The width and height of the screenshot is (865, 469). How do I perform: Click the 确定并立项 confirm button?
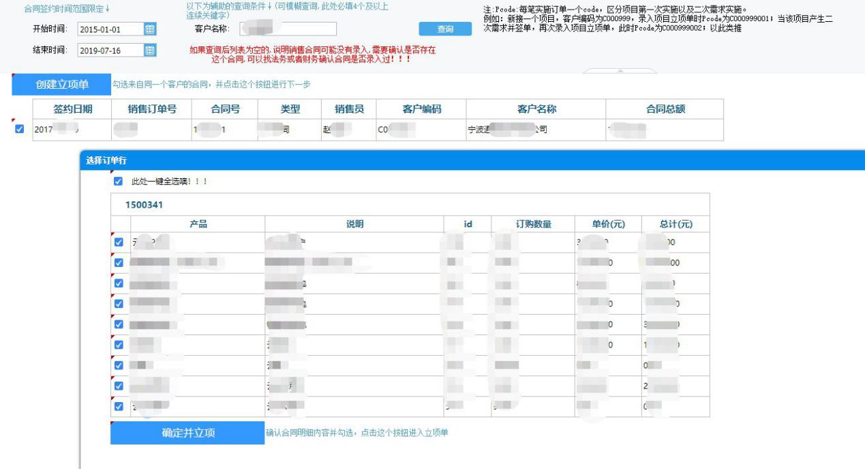188,433
